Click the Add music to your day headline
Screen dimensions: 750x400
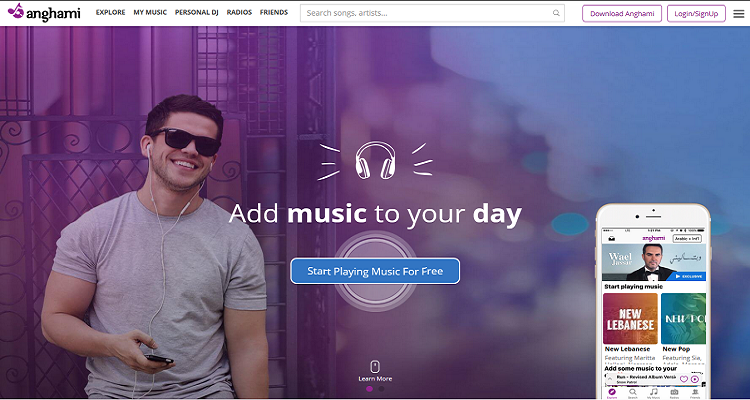[x=375, y=214]
